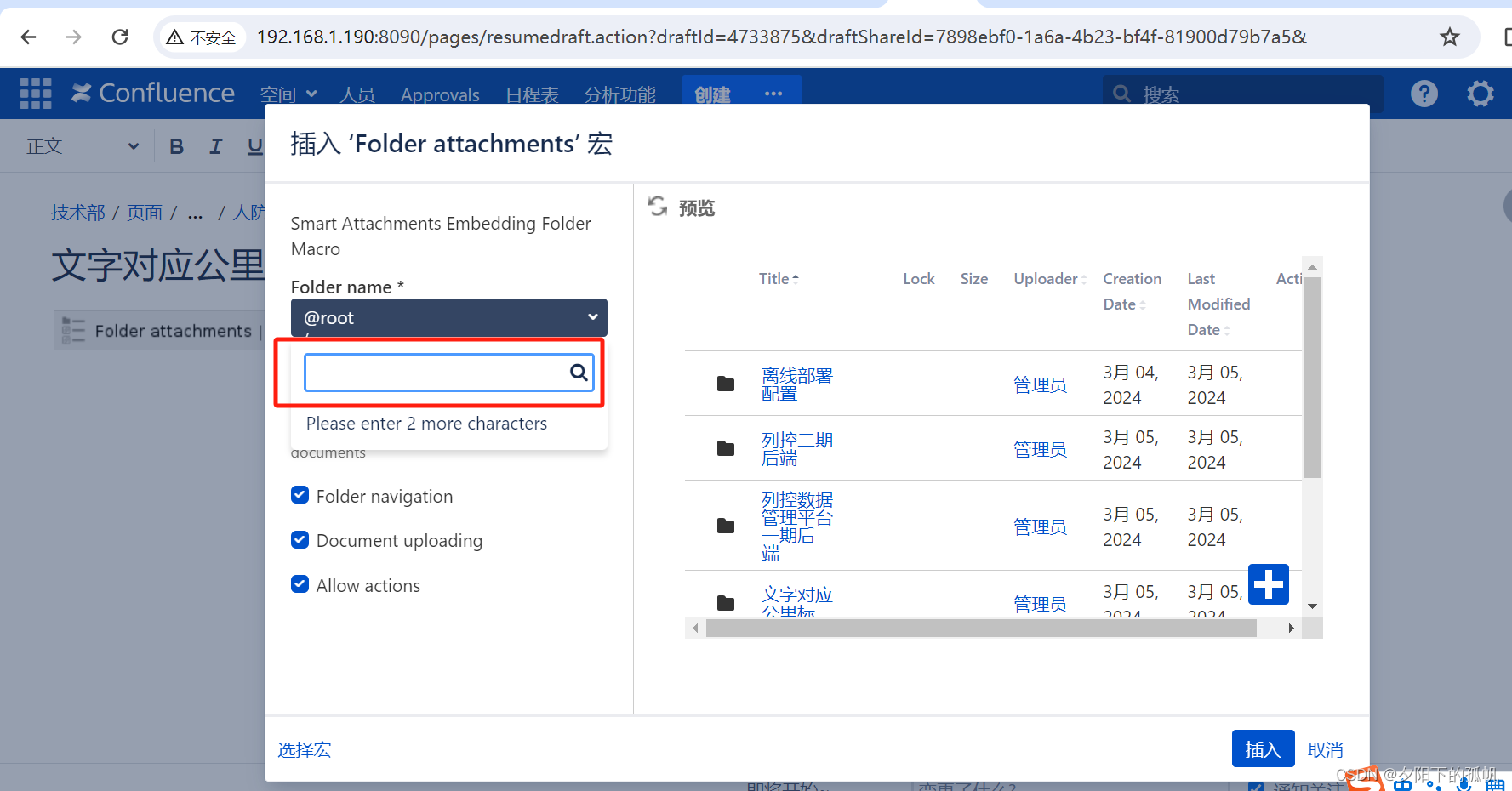The image size is (1512, 791).
Task: Click the 页面 breadcrumb link
Action: pyautogui.click(x=144, y=212)
